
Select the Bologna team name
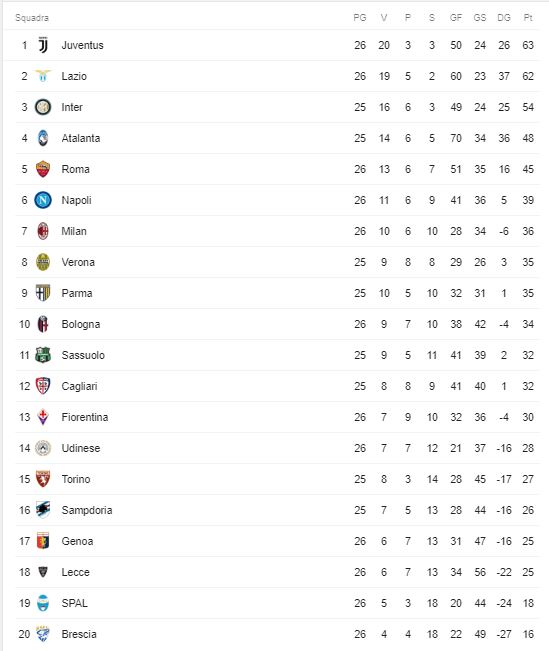pyautogui.click(x=81, y=324)
